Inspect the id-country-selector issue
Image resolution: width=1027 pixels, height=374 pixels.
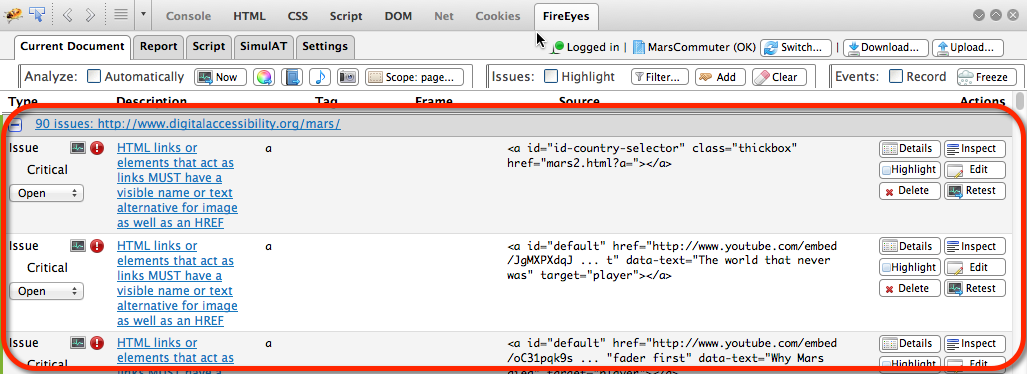click(975, 149)
